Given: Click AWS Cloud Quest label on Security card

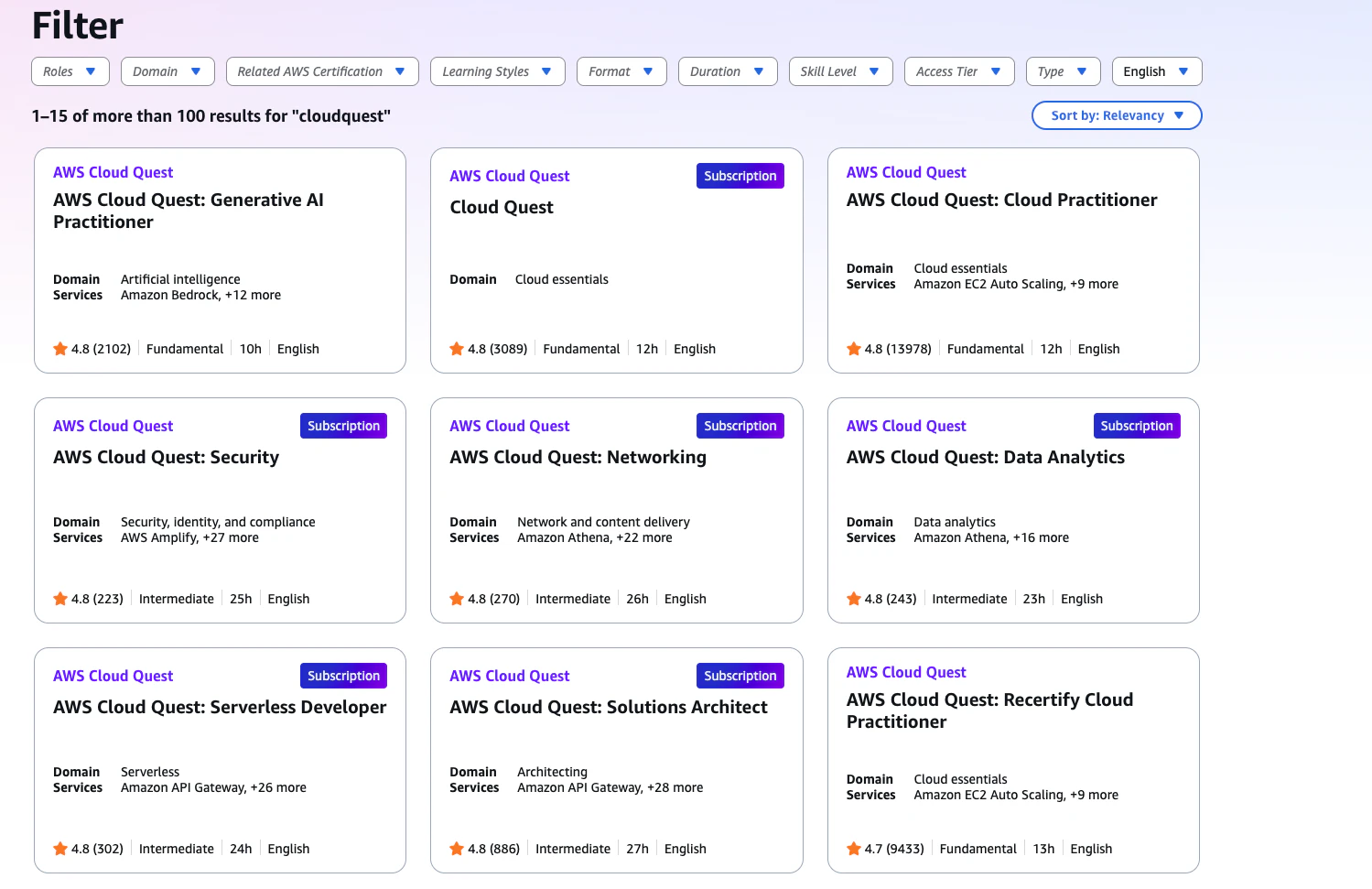Looking at the screenshot, I should 113,426.
